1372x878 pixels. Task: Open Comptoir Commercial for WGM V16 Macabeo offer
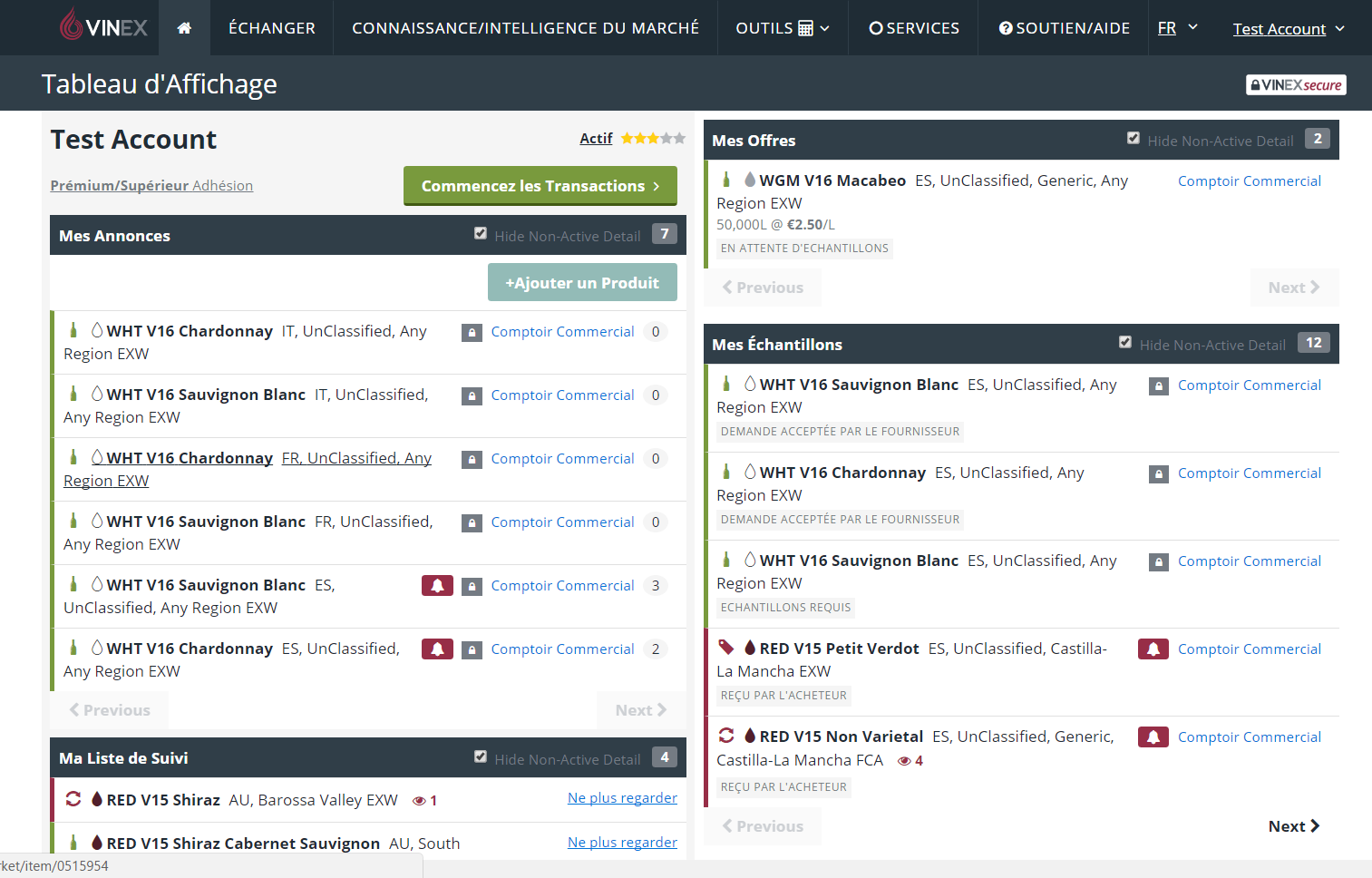coord(1250,181)
